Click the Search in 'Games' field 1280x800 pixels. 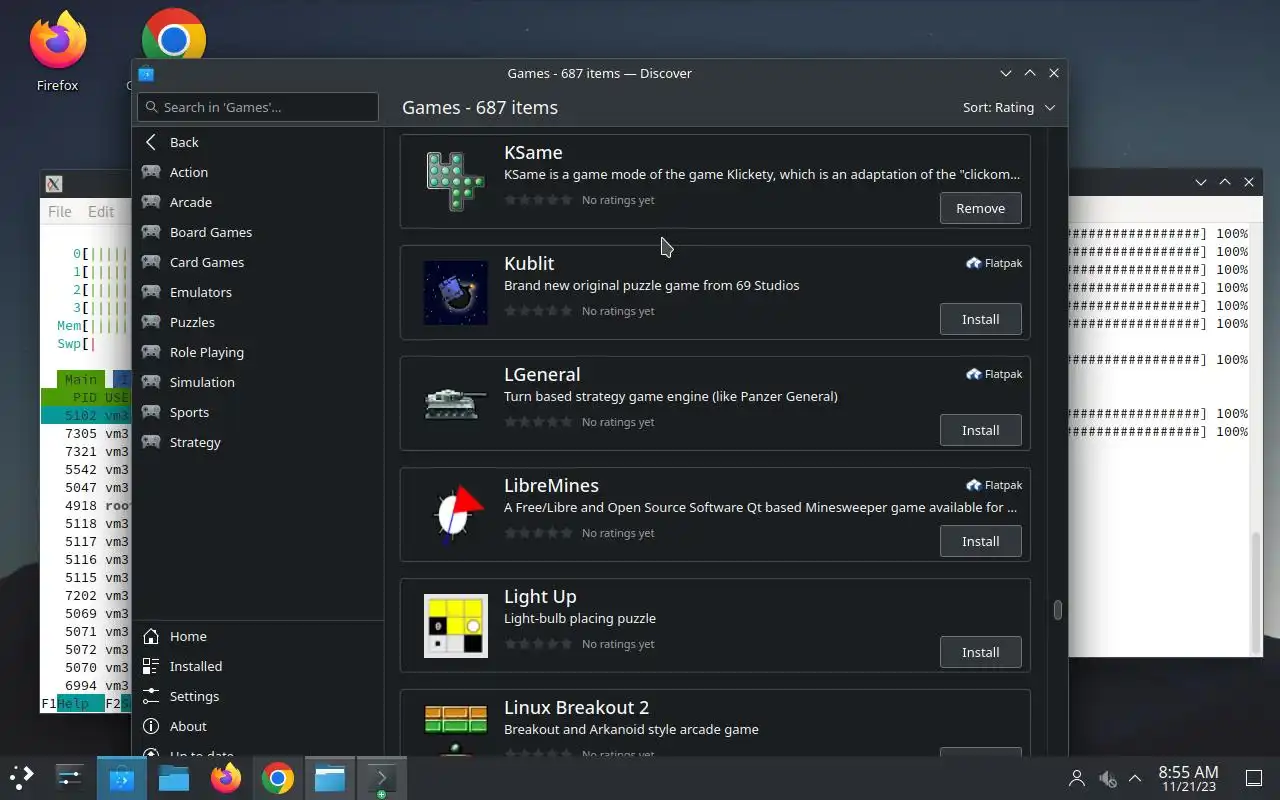258,107
